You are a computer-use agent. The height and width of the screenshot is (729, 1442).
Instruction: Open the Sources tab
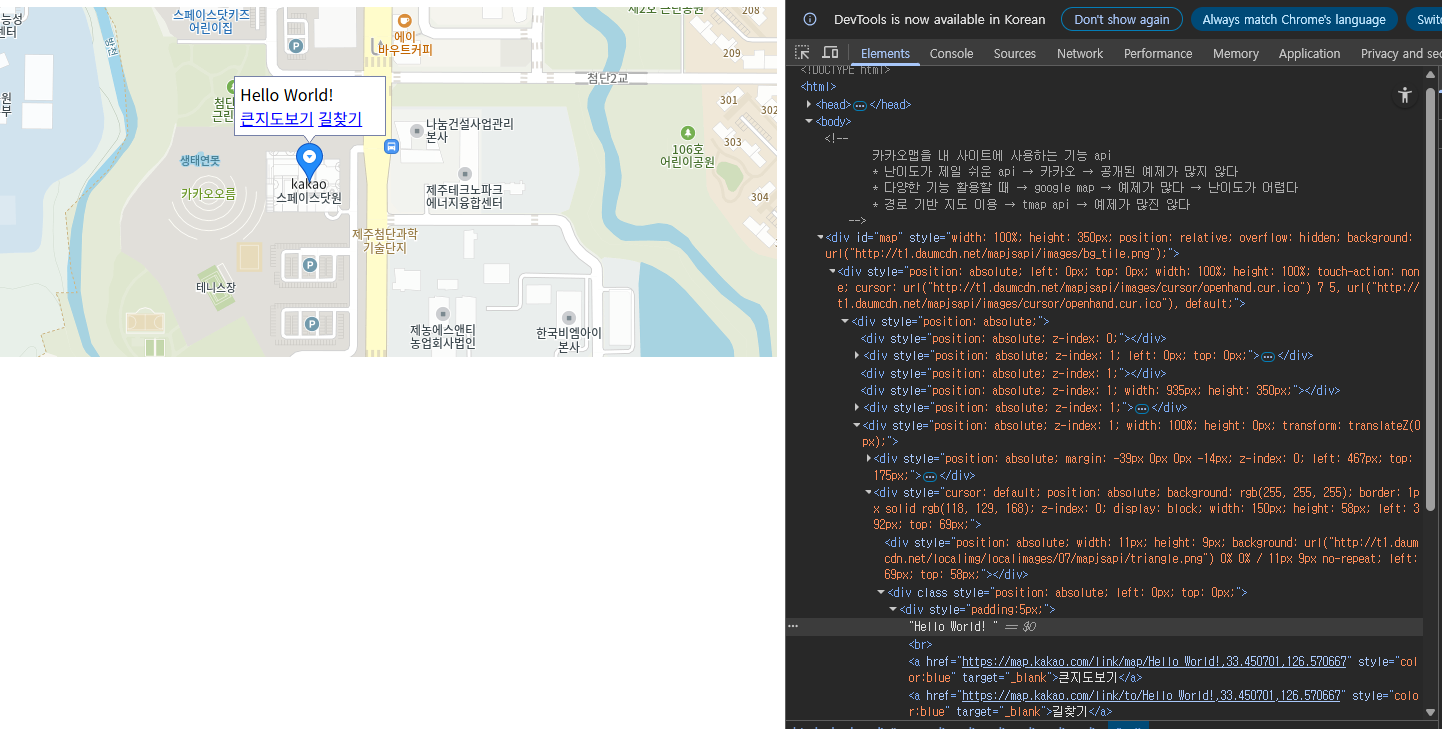1015,53
